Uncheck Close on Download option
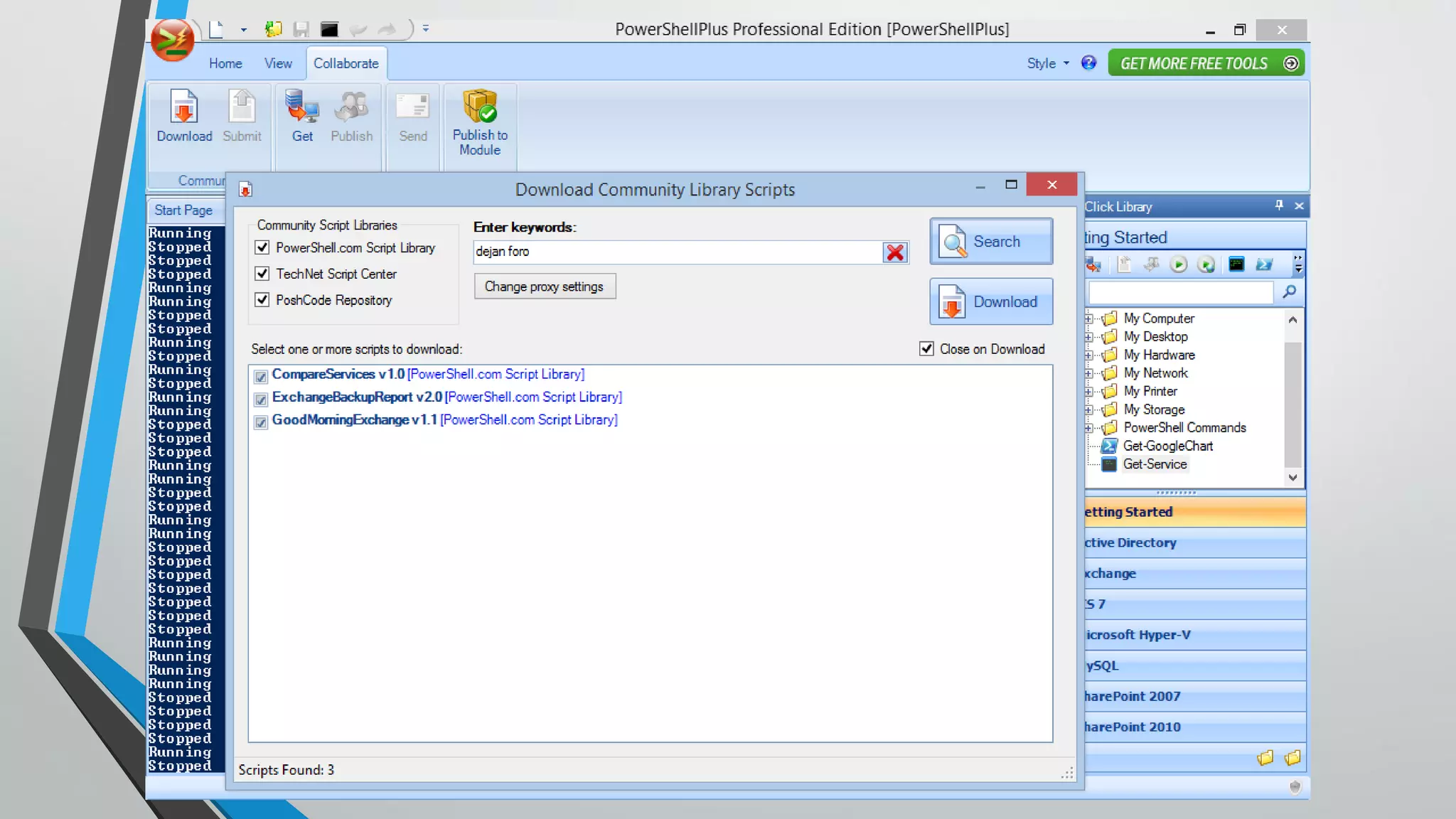 click(x=926, y=349)
